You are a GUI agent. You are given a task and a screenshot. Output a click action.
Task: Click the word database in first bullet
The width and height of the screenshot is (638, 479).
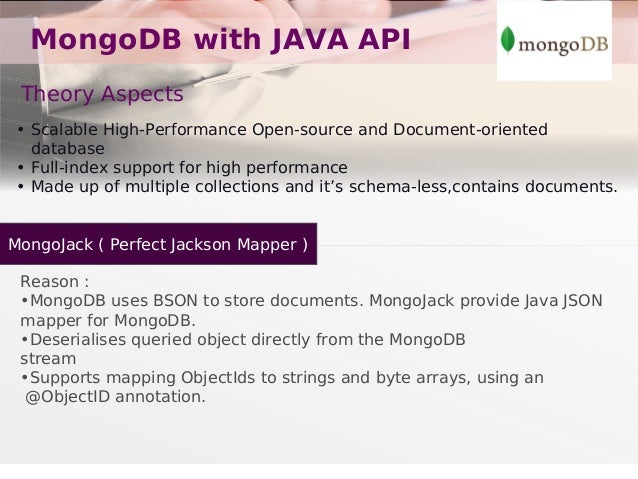68,149
